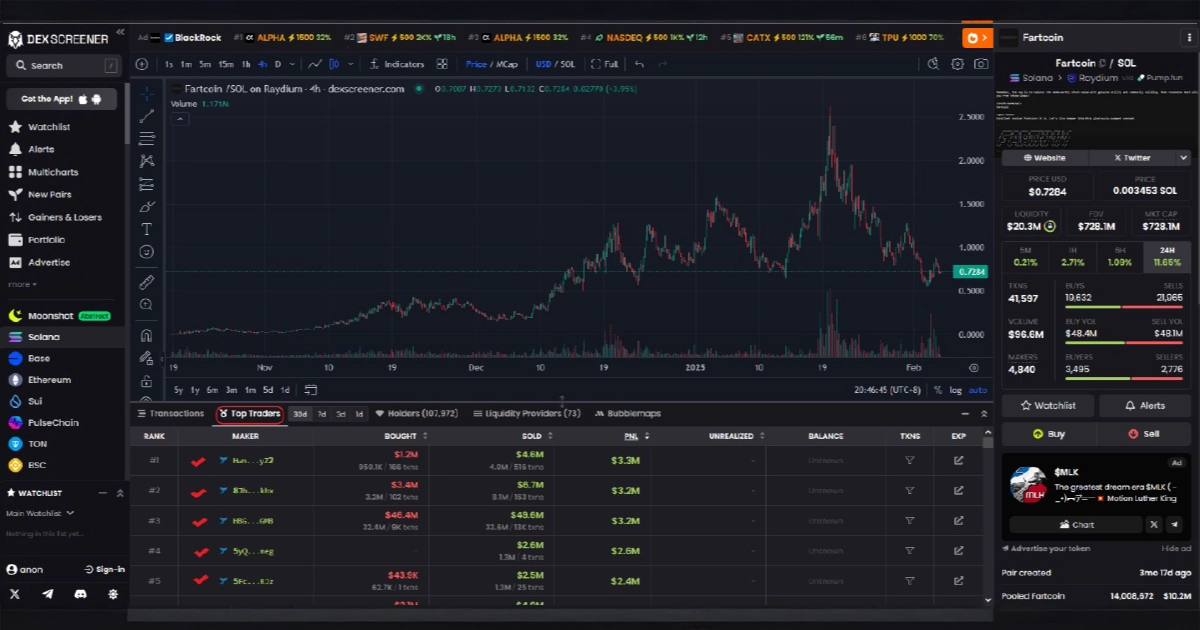Image resolution: width=1200 pixels, height=630 pixels.
Task: Click the green Buy button
Action: point(1048,434)
